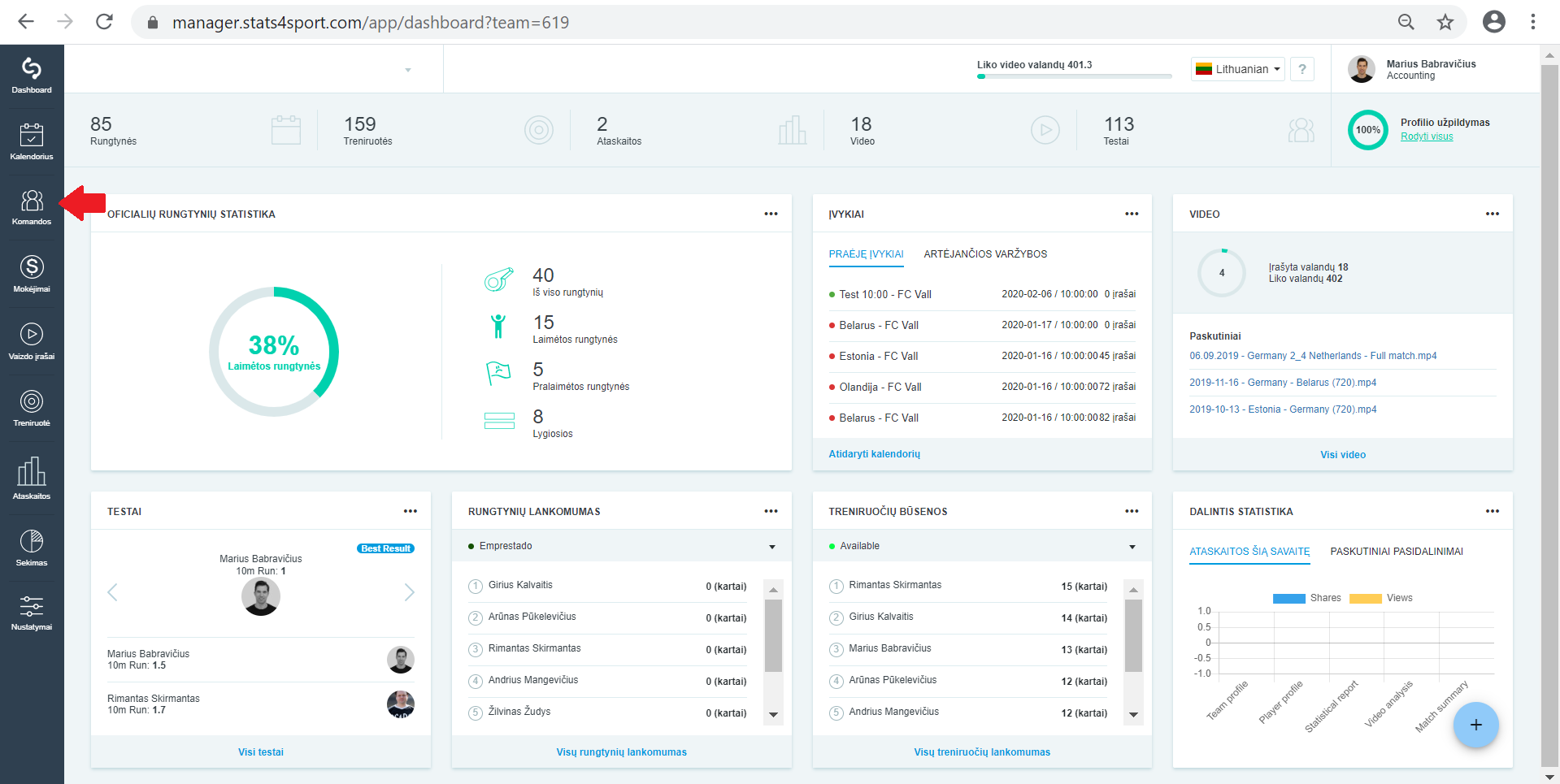1560x784 pixels.
Task: Expand the Available status dropdown
Action: pyautogui.click(x=982, y=546)
